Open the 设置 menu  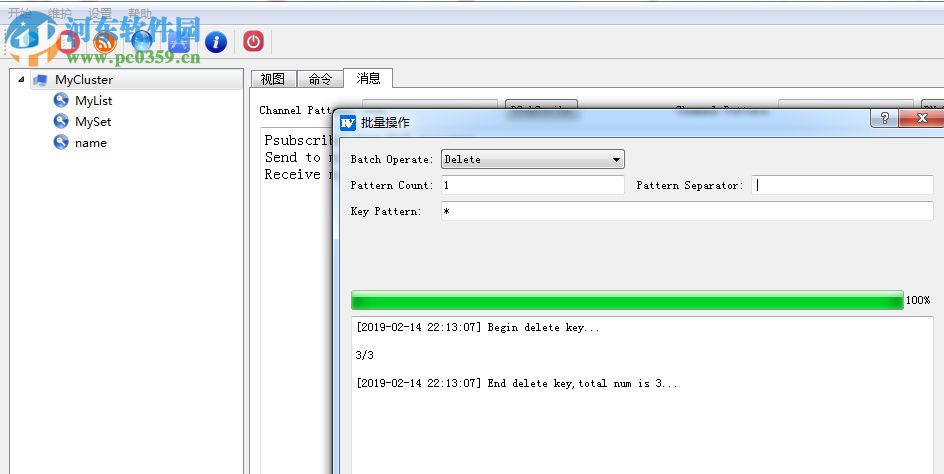[x=100, y=13]
